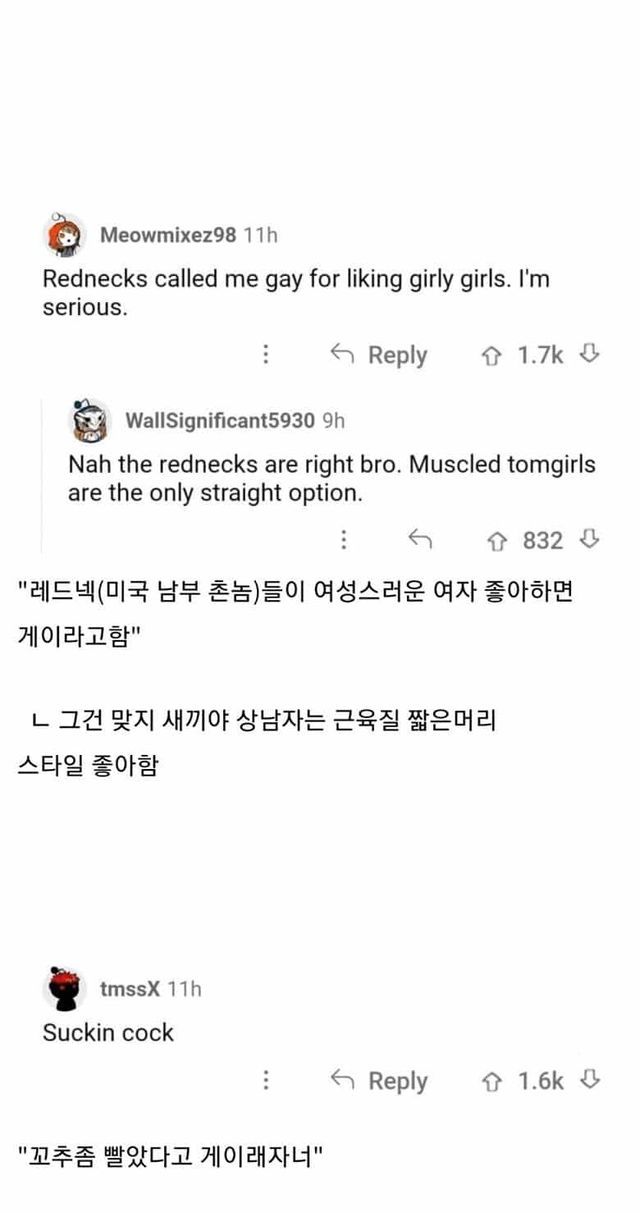Open the WallSignificant5930 user profile link
Screen dimensions: 640x1213
pos(219,420)
